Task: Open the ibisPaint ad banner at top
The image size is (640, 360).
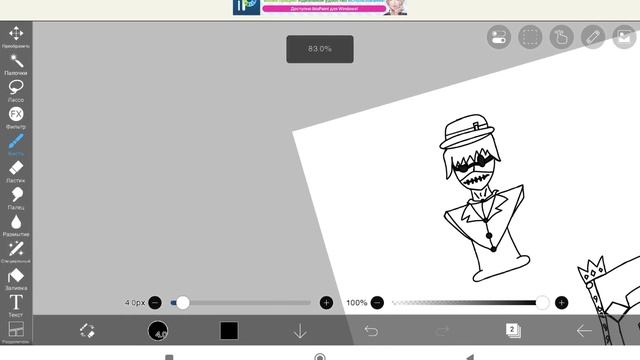Action: pos(320,7)
